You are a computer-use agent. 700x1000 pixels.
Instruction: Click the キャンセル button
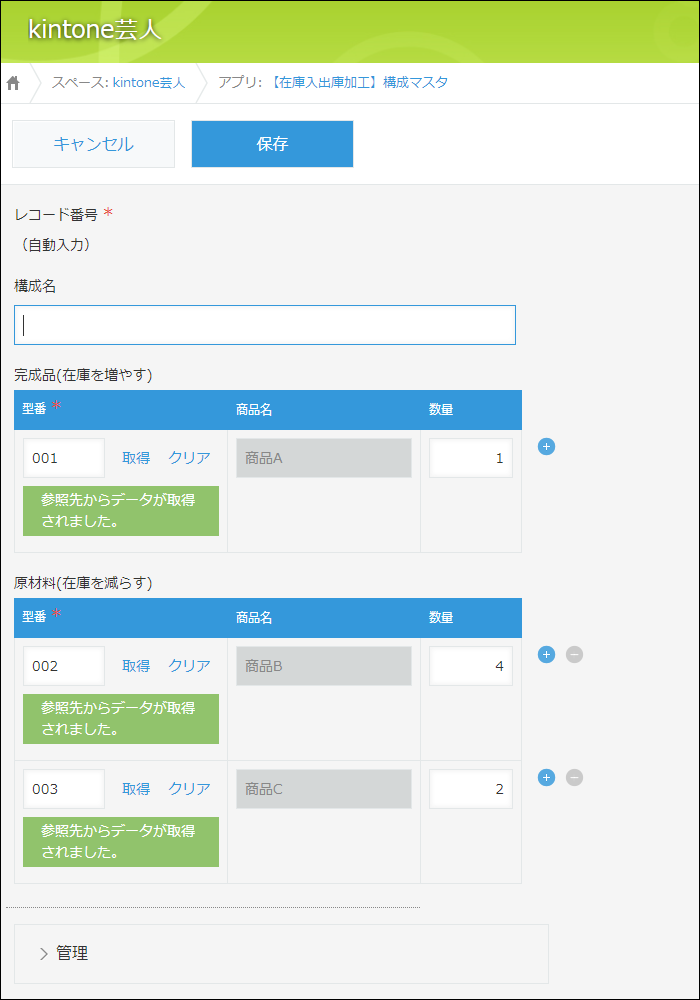point(94,144)
